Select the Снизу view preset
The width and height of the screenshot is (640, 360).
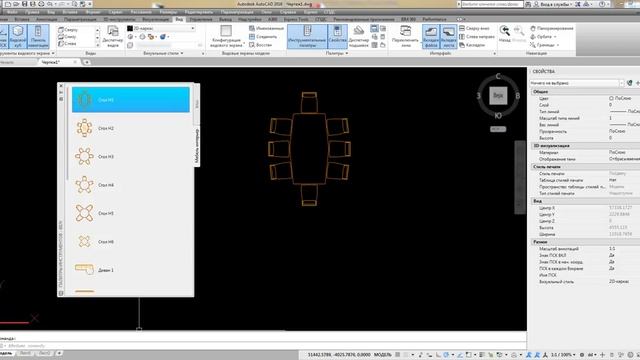(68, 36)
